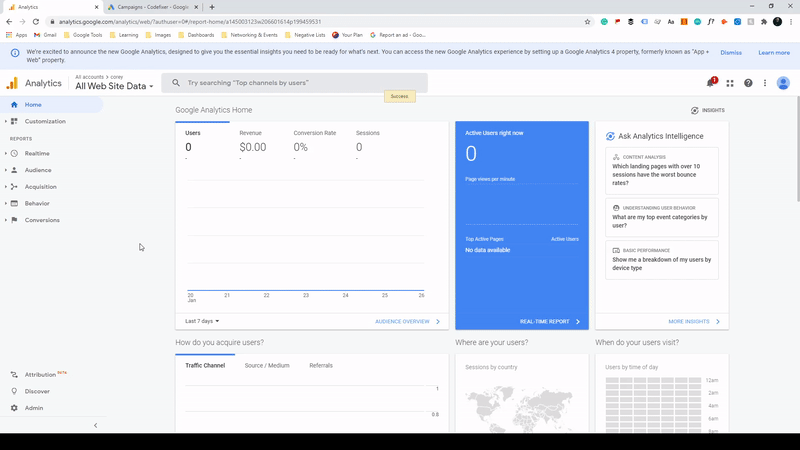Click the Insights button label
The height and width of the screenshot is (450, 800).
713,110
